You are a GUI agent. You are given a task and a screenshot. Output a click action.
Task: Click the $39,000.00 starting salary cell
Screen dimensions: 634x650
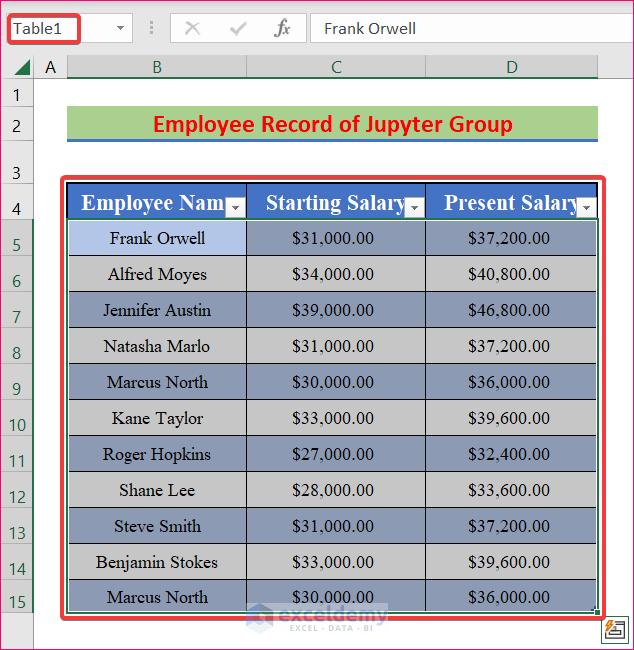coord(336,310)
